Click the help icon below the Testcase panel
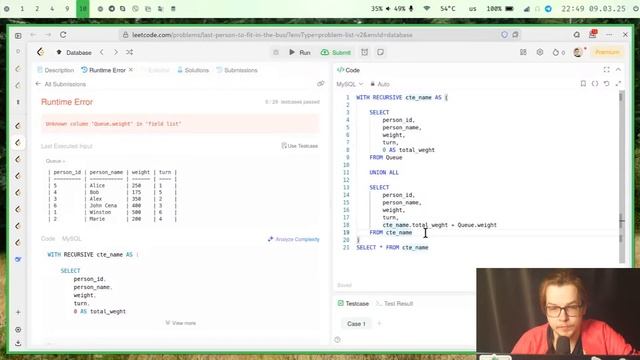Screen dimensions: 640x360 point(337,340)
